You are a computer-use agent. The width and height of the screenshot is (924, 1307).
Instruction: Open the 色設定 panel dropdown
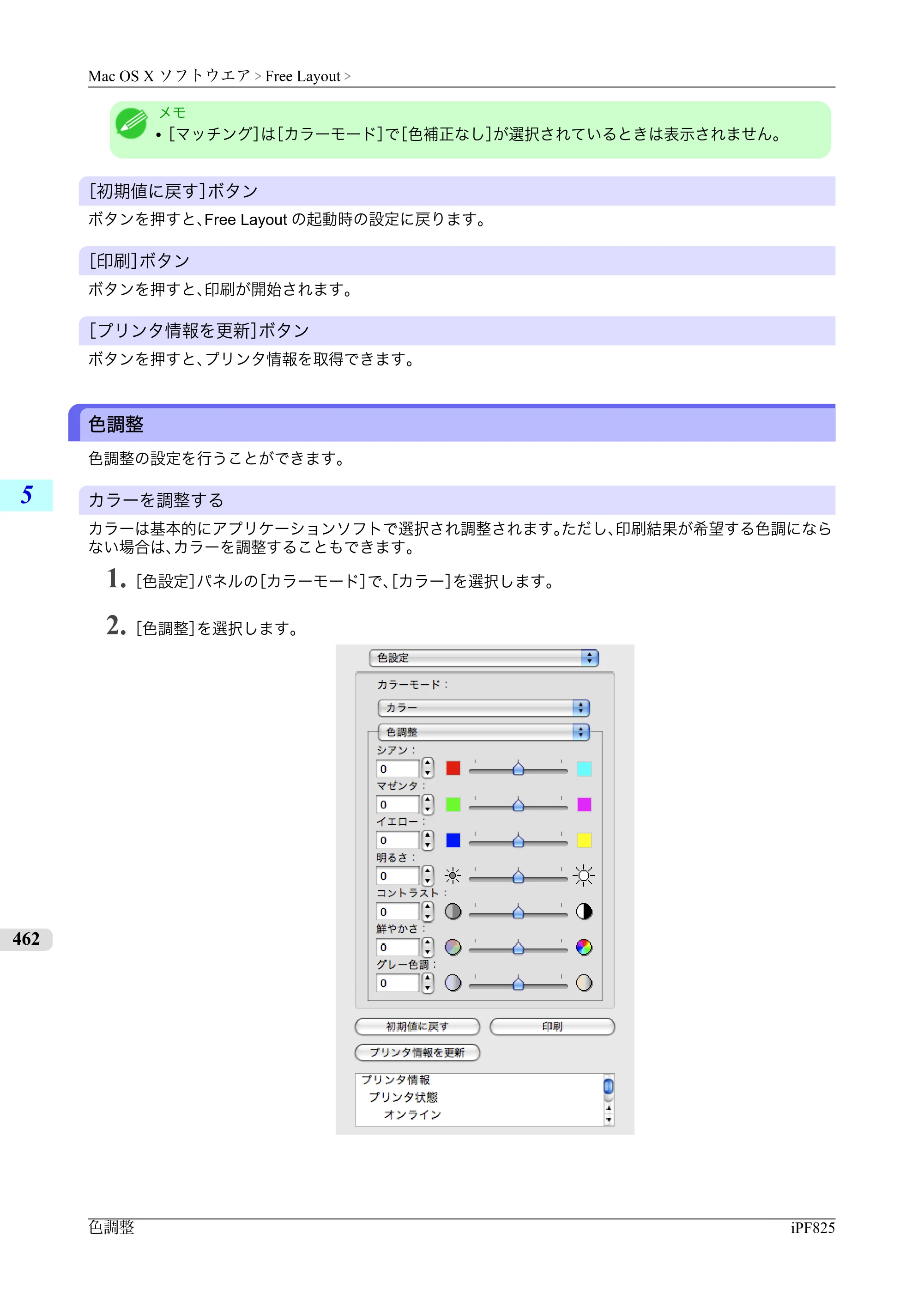tap(484, 658)
